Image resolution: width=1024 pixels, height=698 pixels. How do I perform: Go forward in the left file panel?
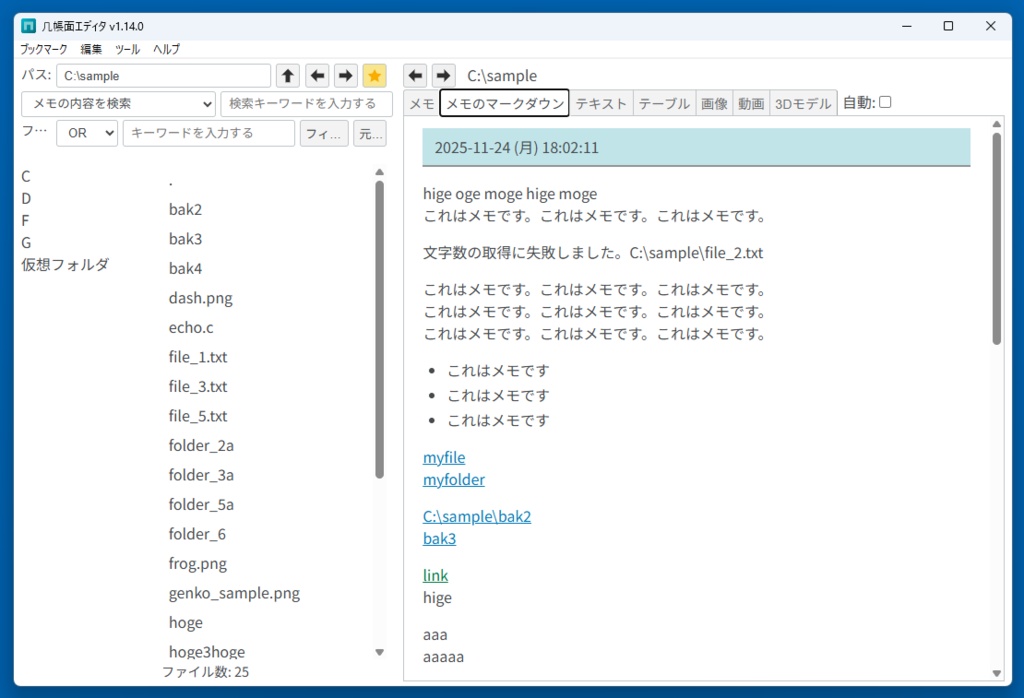click(x=346, y=76)
